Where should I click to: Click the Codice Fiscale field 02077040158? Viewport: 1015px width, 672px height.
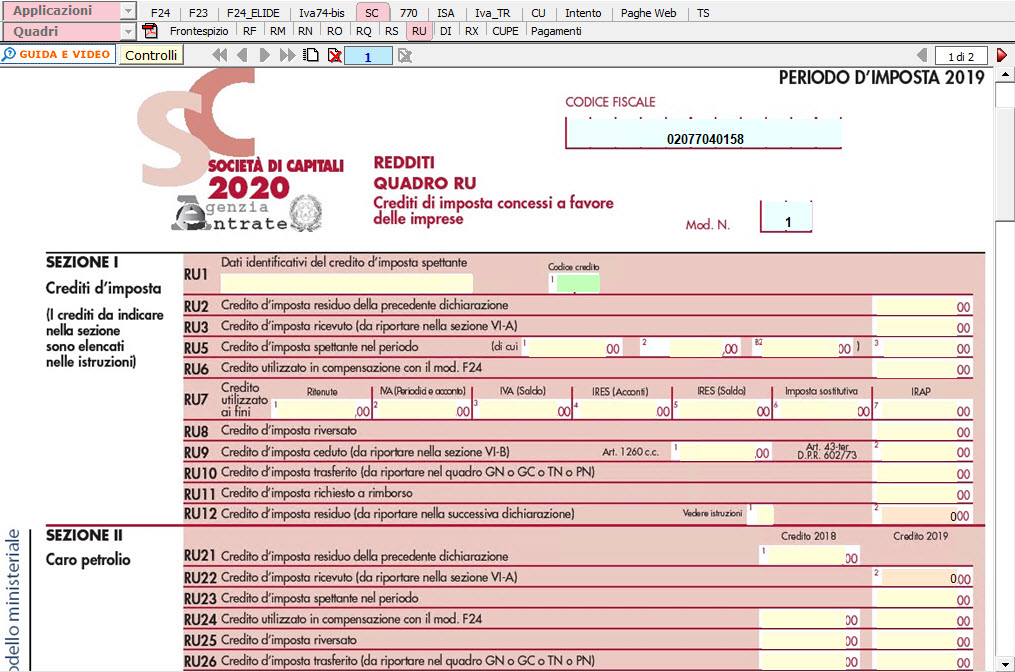(x=704, y=133)
